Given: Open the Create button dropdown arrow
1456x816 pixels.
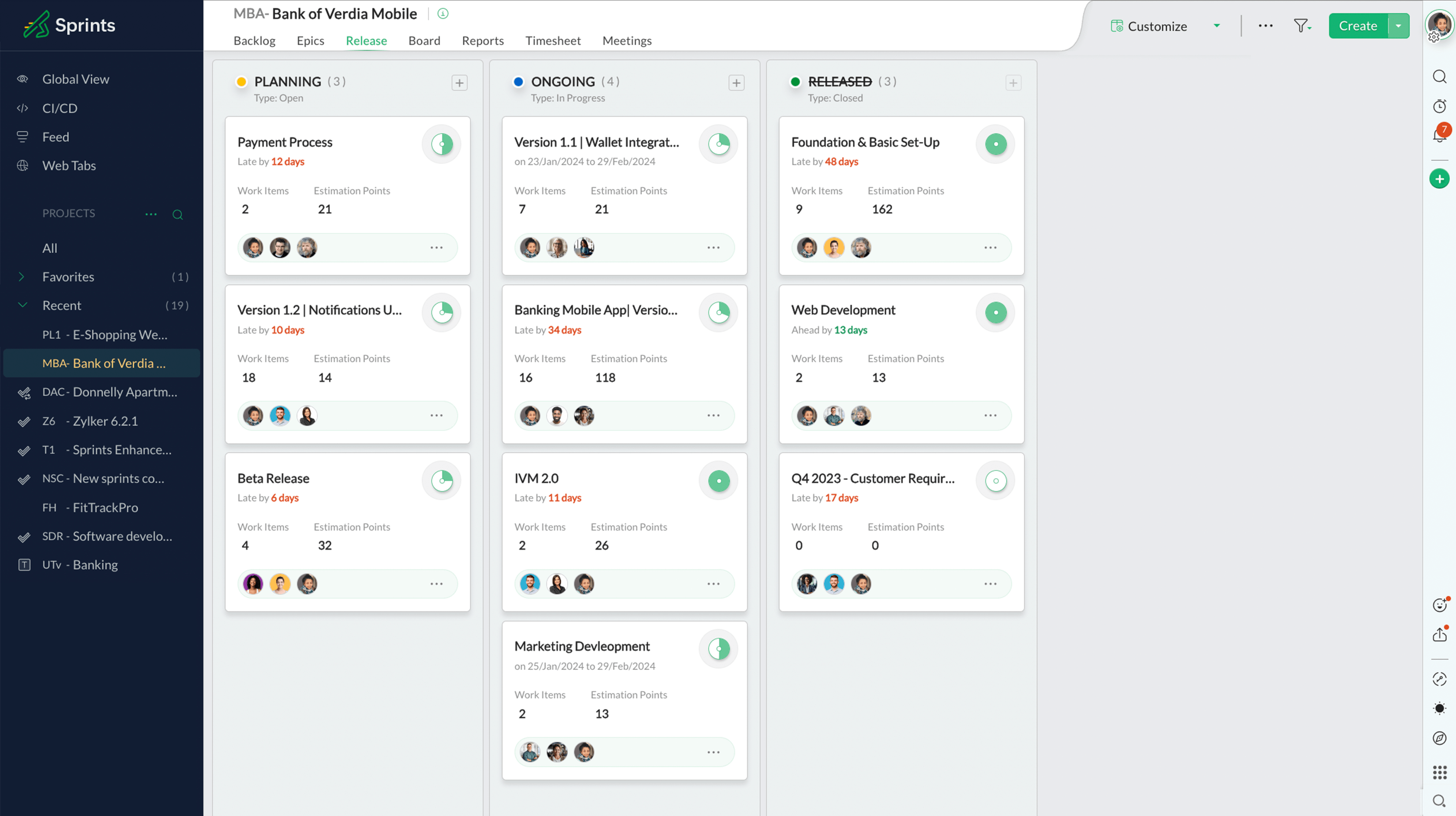Looking at the screenshot, I should click(1398, 26).
